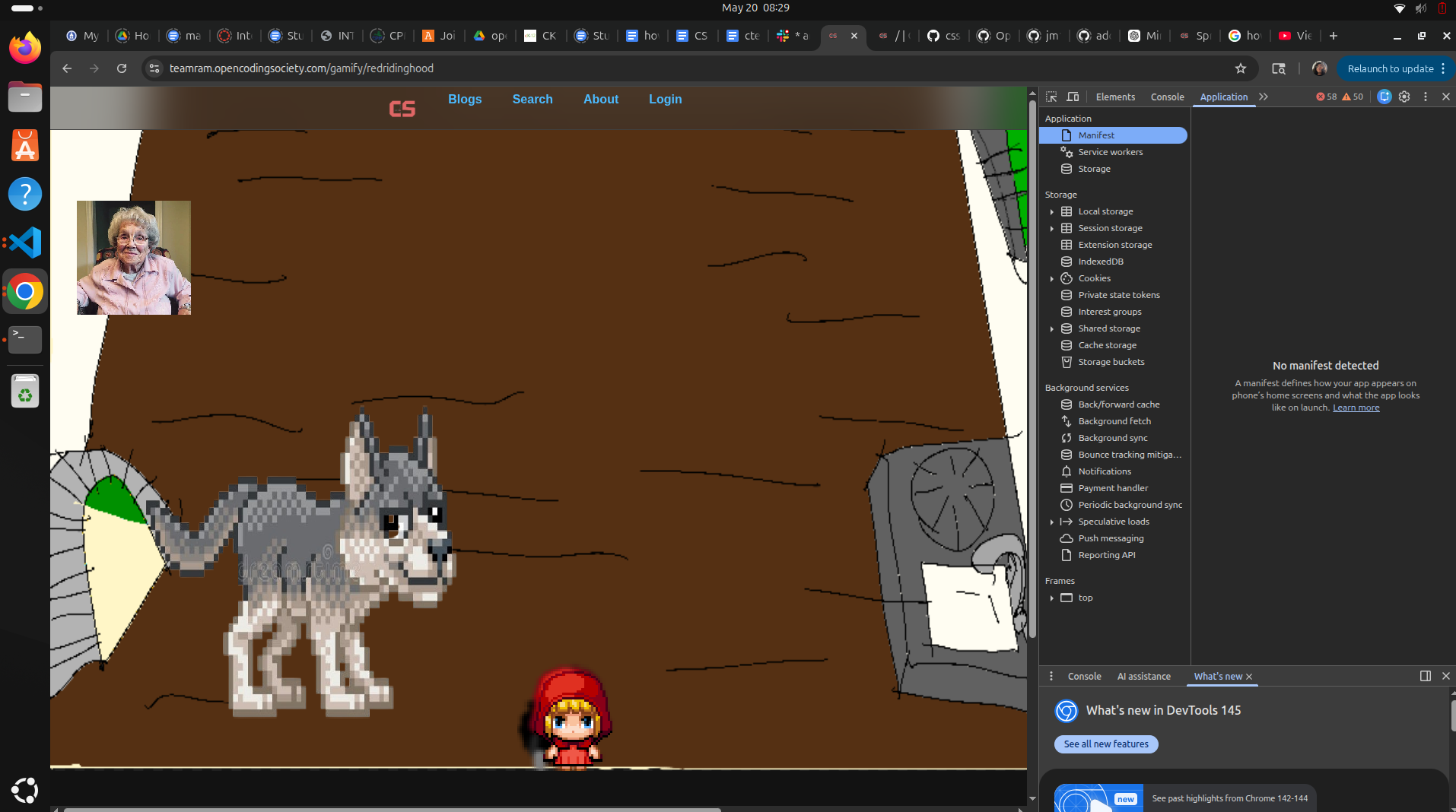Reload the current page
This screenshot has height=812, width=1456.
[x=122, y=68]
